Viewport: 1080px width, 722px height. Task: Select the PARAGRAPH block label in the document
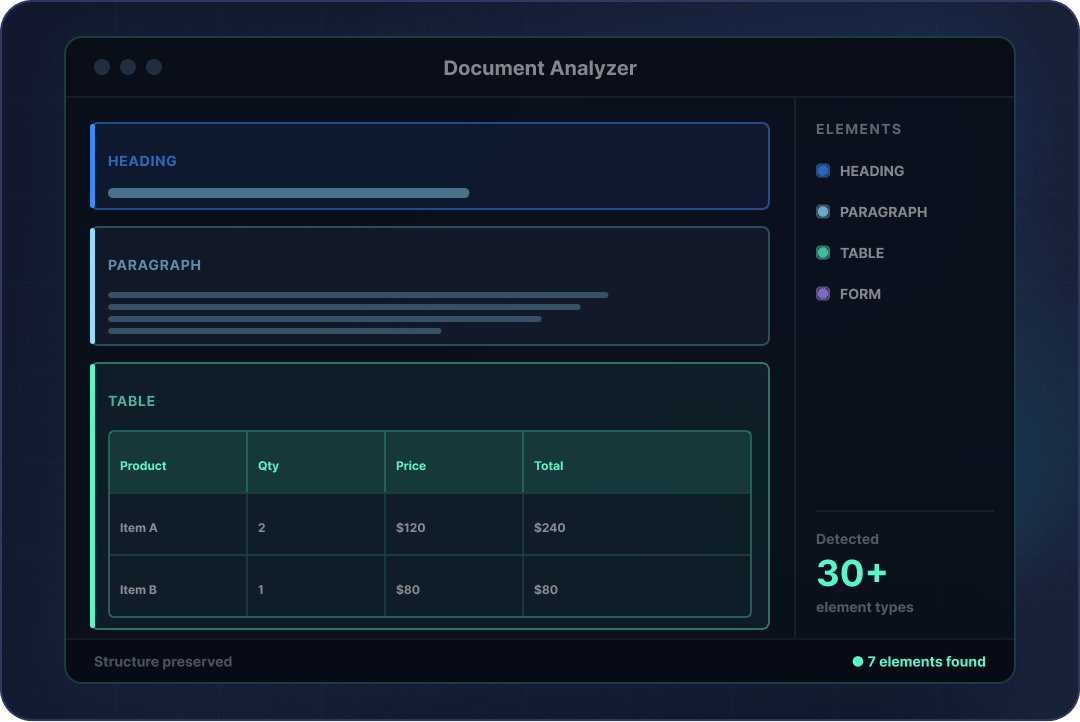[154, 265]
